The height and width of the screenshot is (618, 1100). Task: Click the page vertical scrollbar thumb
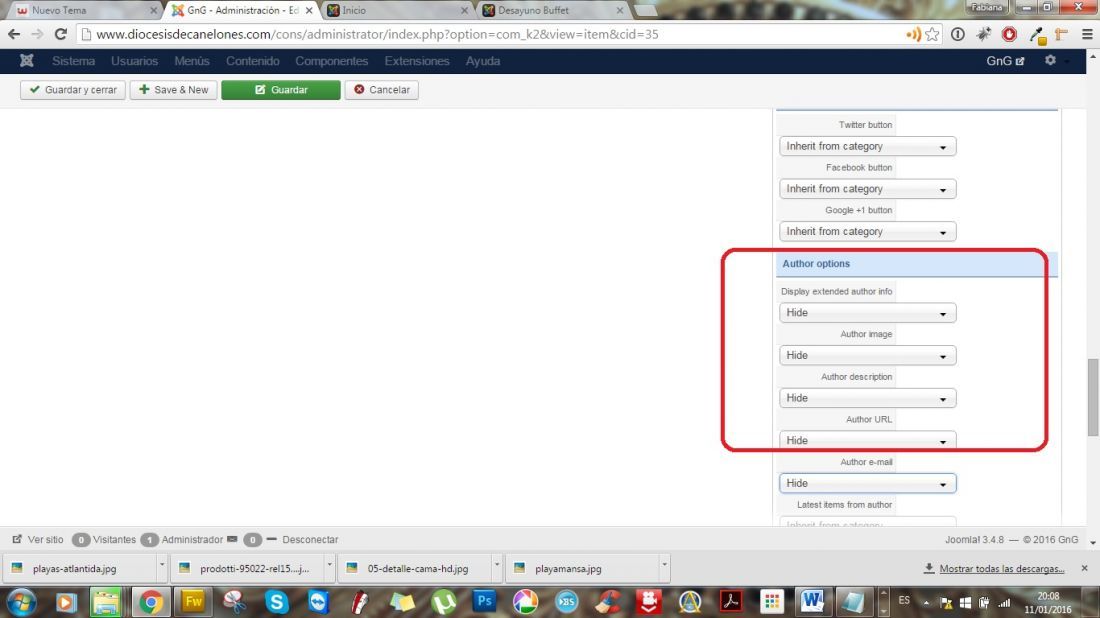pos(1093,397)
